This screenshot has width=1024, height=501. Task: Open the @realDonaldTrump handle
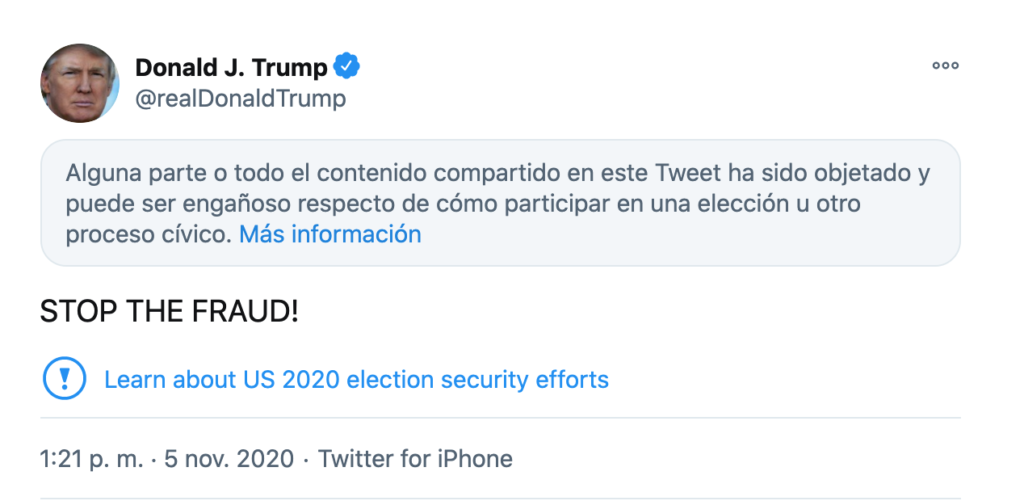click(x=240, y=98)
